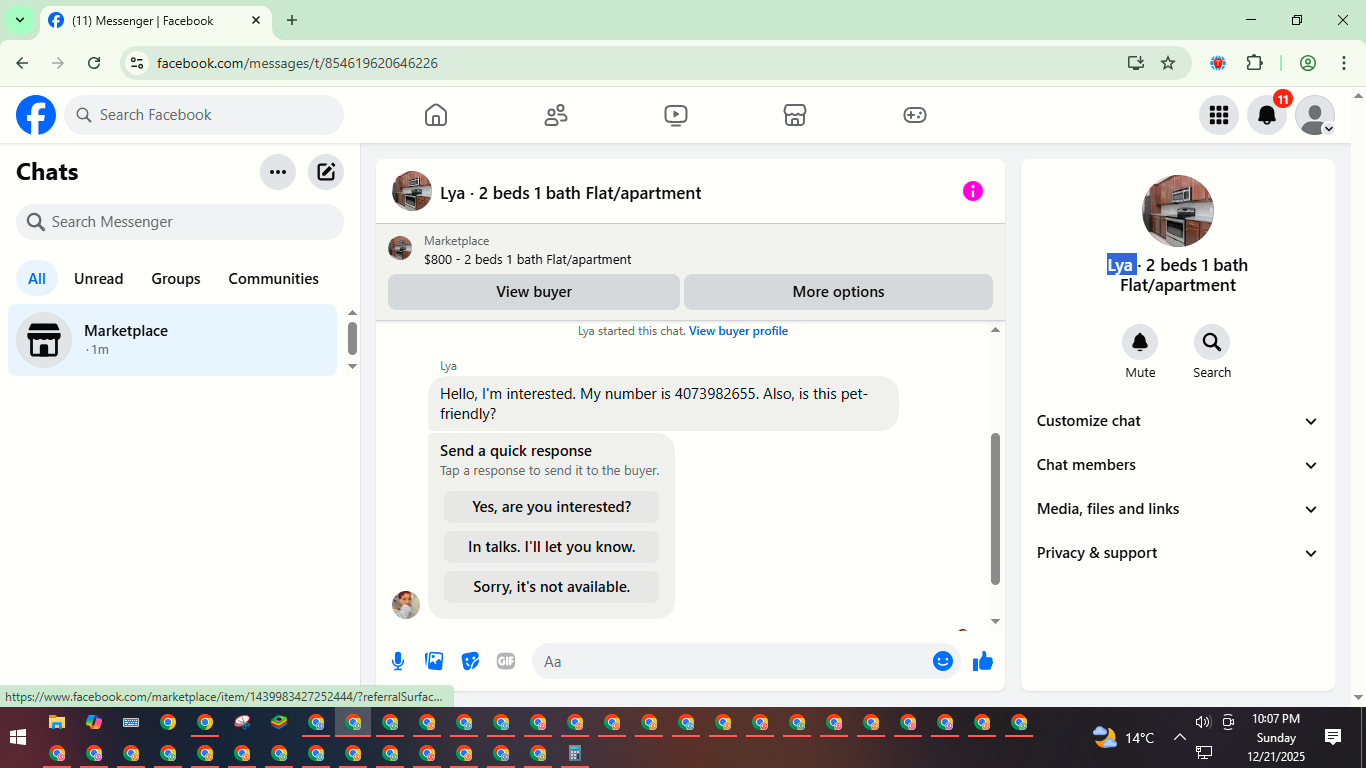This screenshot has height=768, width=1366.
Task: Open the View buyer profile link
Action: (x=738, y=331)
